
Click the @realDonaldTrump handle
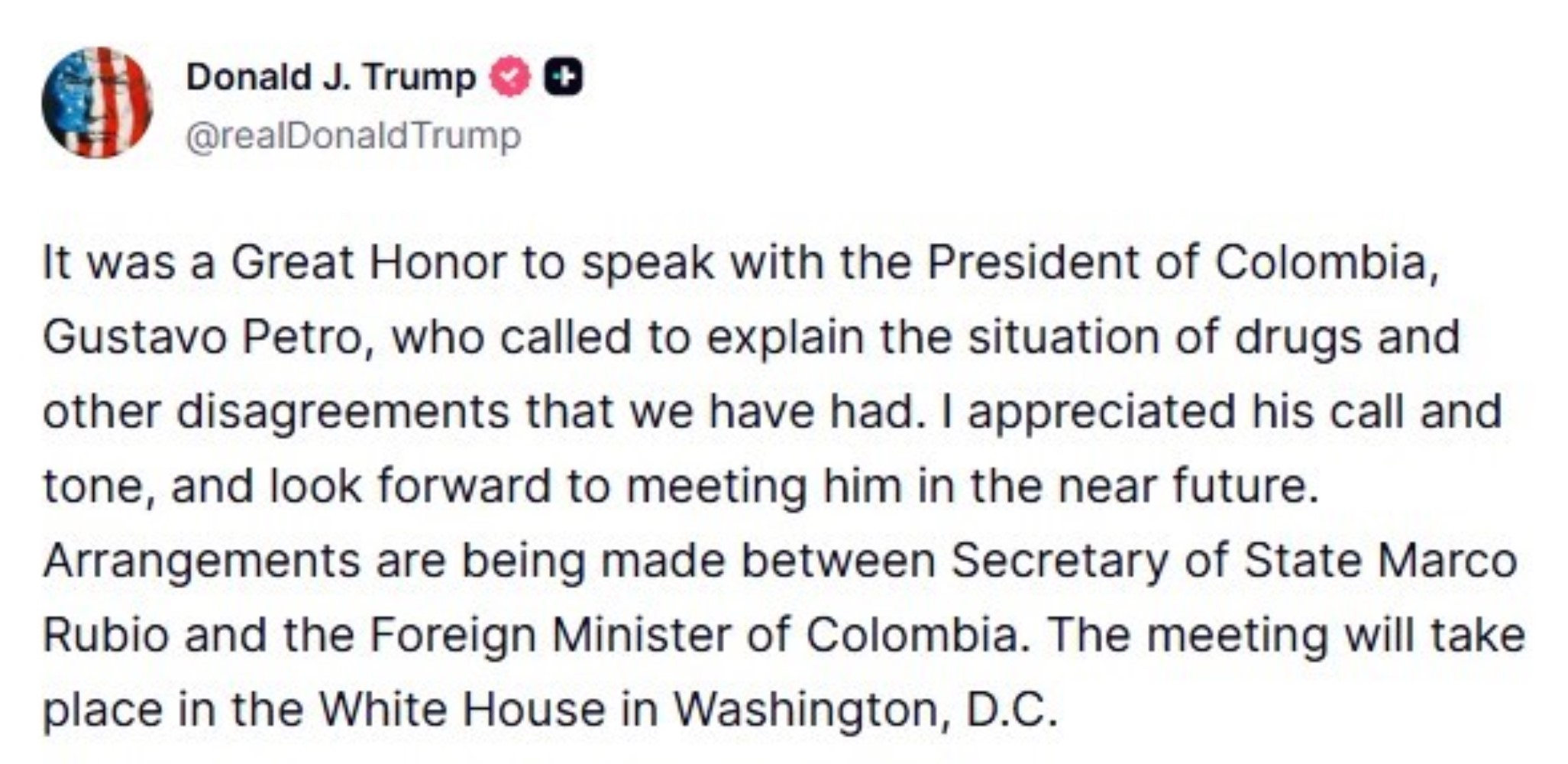point(353,136)
